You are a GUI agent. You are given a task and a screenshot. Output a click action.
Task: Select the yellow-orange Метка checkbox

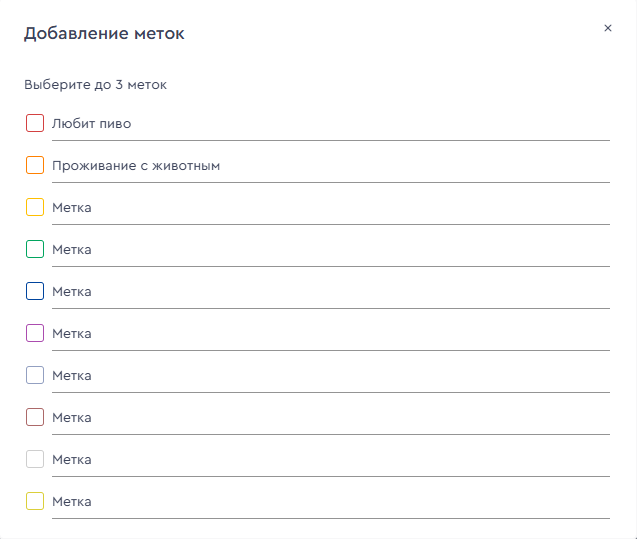[35, 207]
